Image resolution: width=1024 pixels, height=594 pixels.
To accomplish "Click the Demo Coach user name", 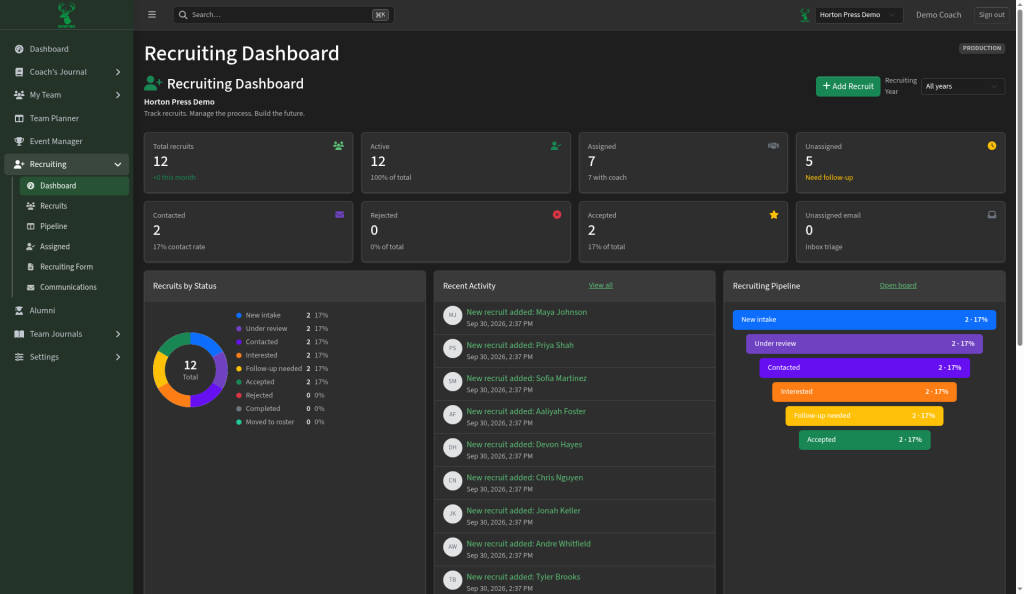I will pos(938,14).
